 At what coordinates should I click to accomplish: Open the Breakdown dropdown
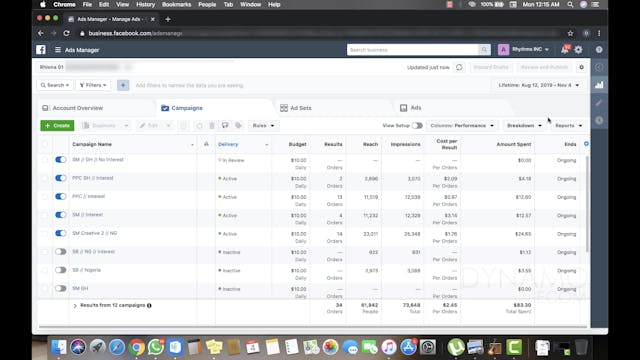coord(524,126)
